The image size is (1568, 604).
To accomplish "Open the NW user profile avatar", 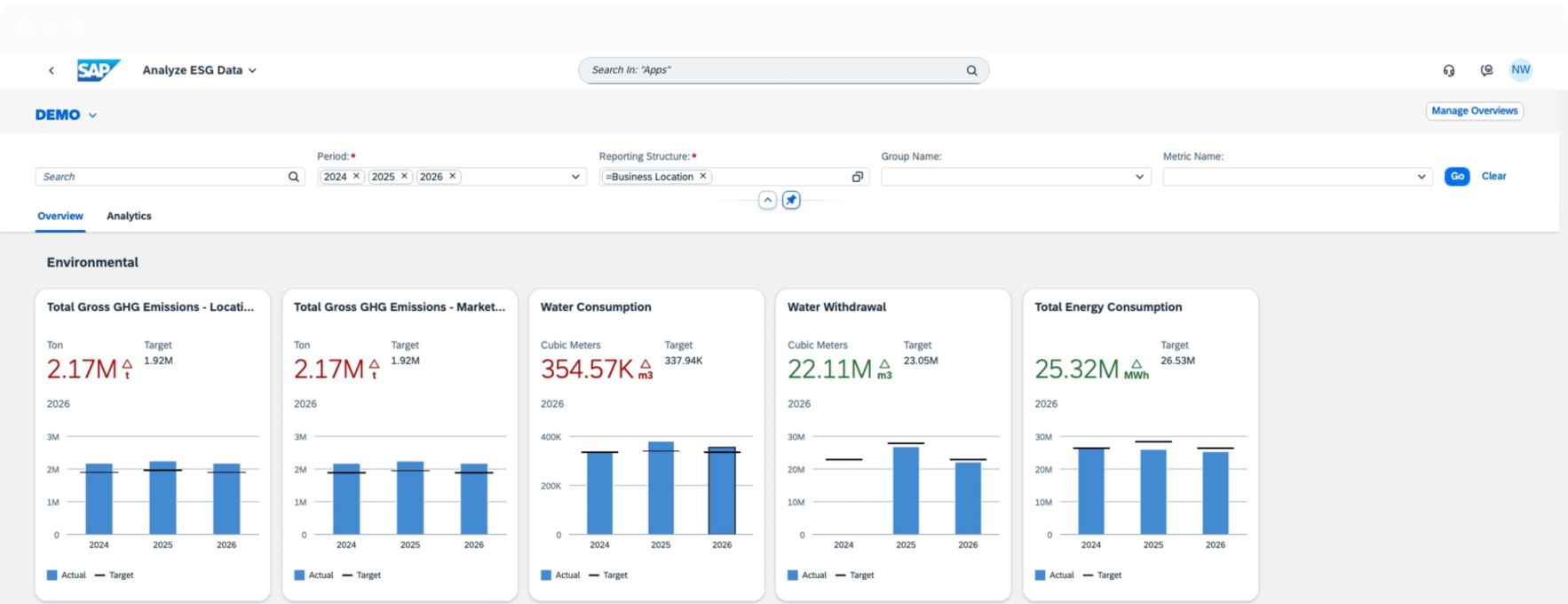I will (1521, 70).
